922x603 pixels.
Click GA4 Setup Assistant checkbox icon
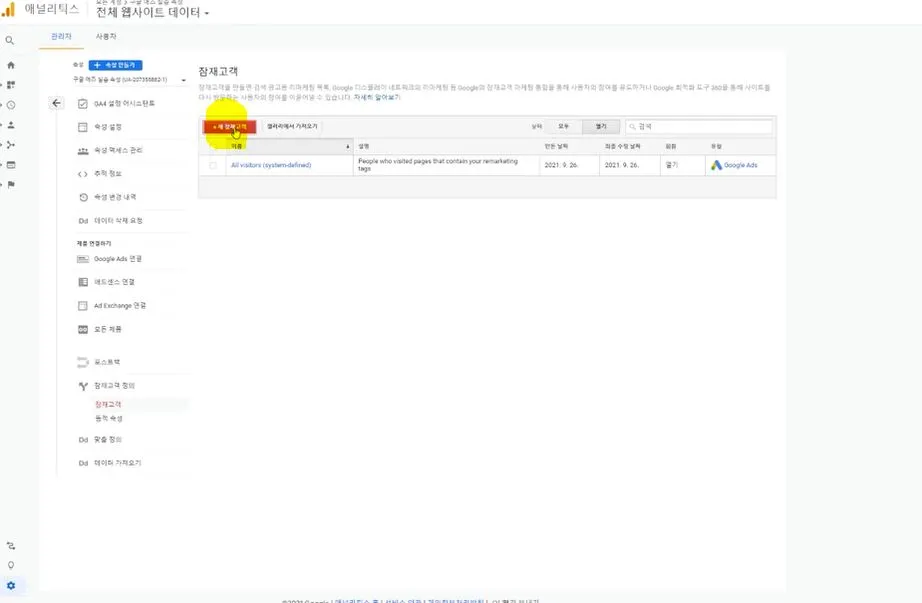(83, 104)
